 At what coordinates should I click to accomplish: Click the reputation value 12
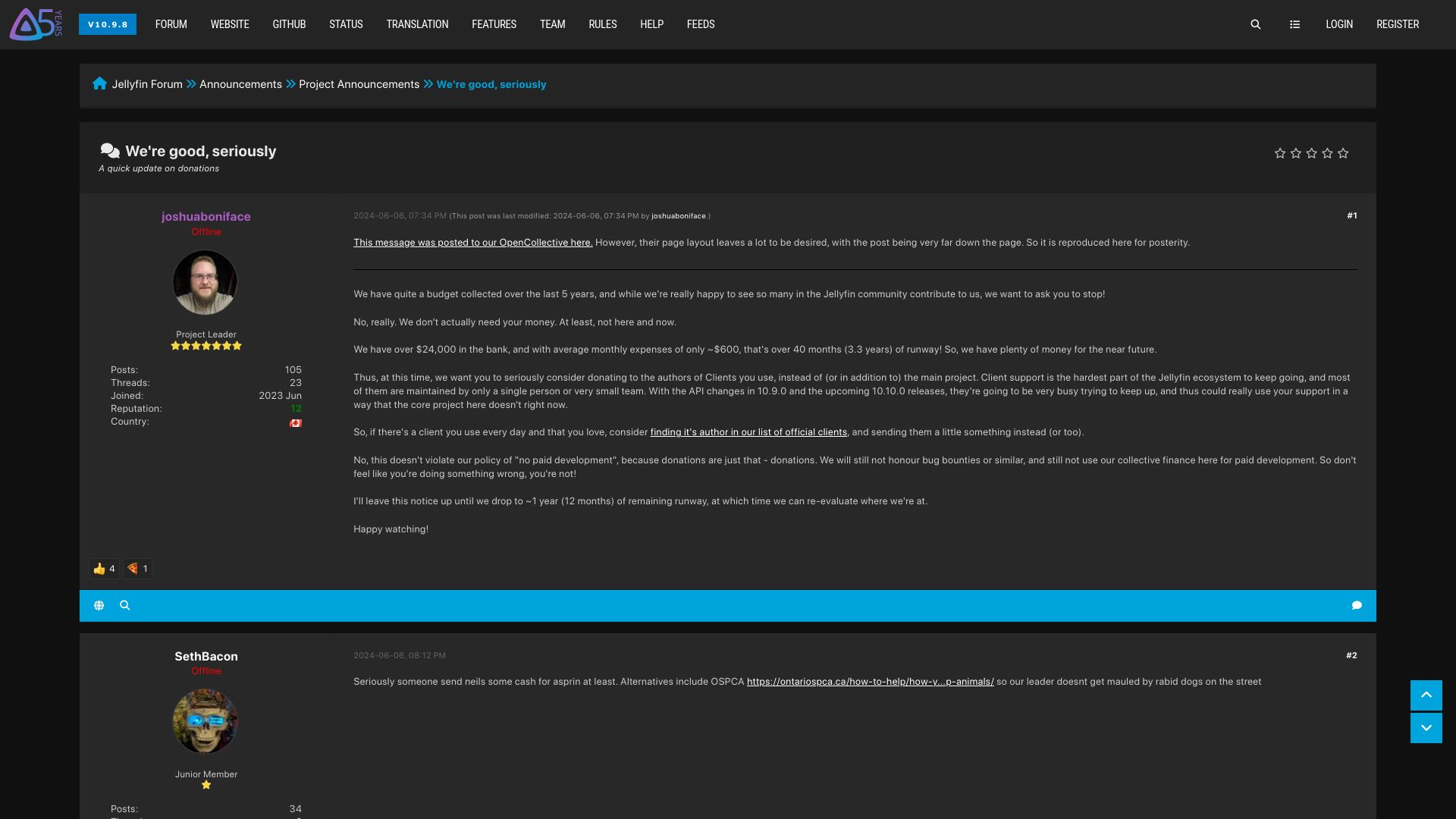[296, 409]
